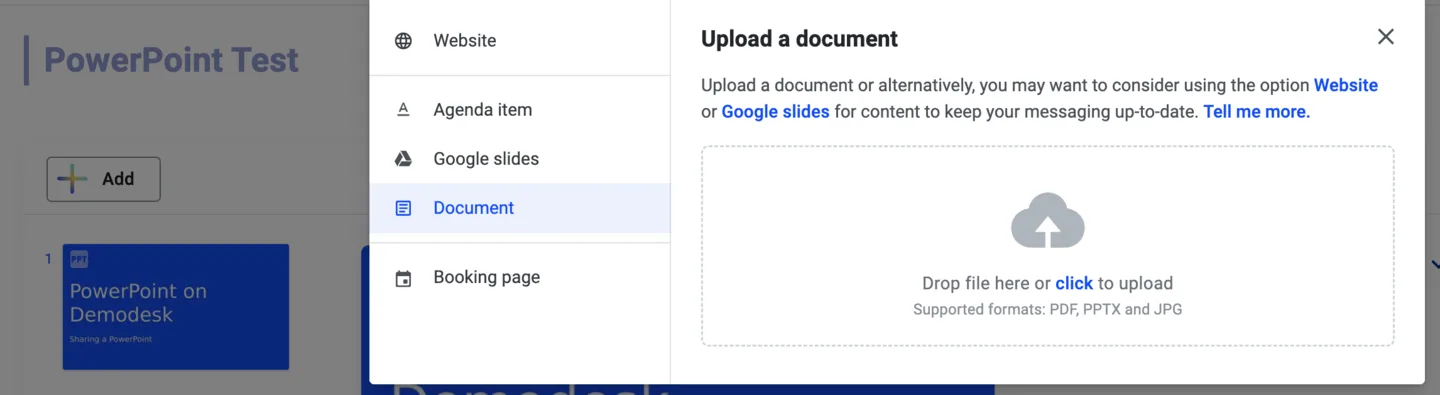The height and width of the screenshot is (395, 1440).
Task: Click the calendar icon for Booking page
Action: (403, 278)
